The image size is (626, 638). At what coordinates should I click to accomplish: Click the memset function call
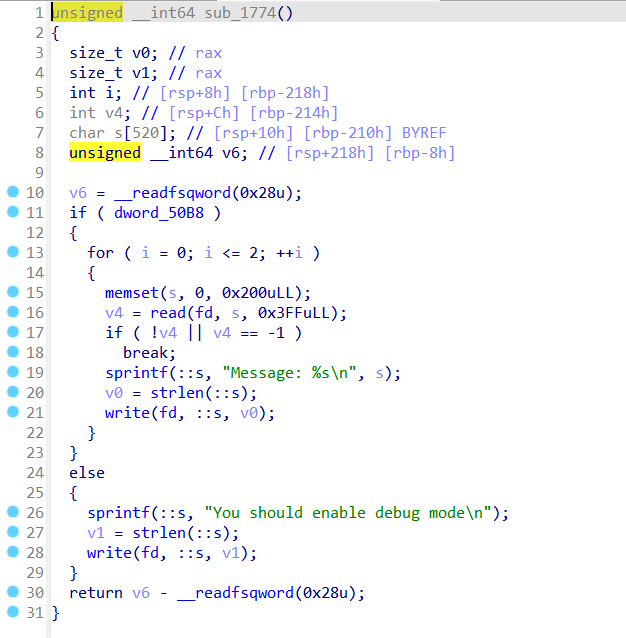pyautogui.click(x=131, y=293)
